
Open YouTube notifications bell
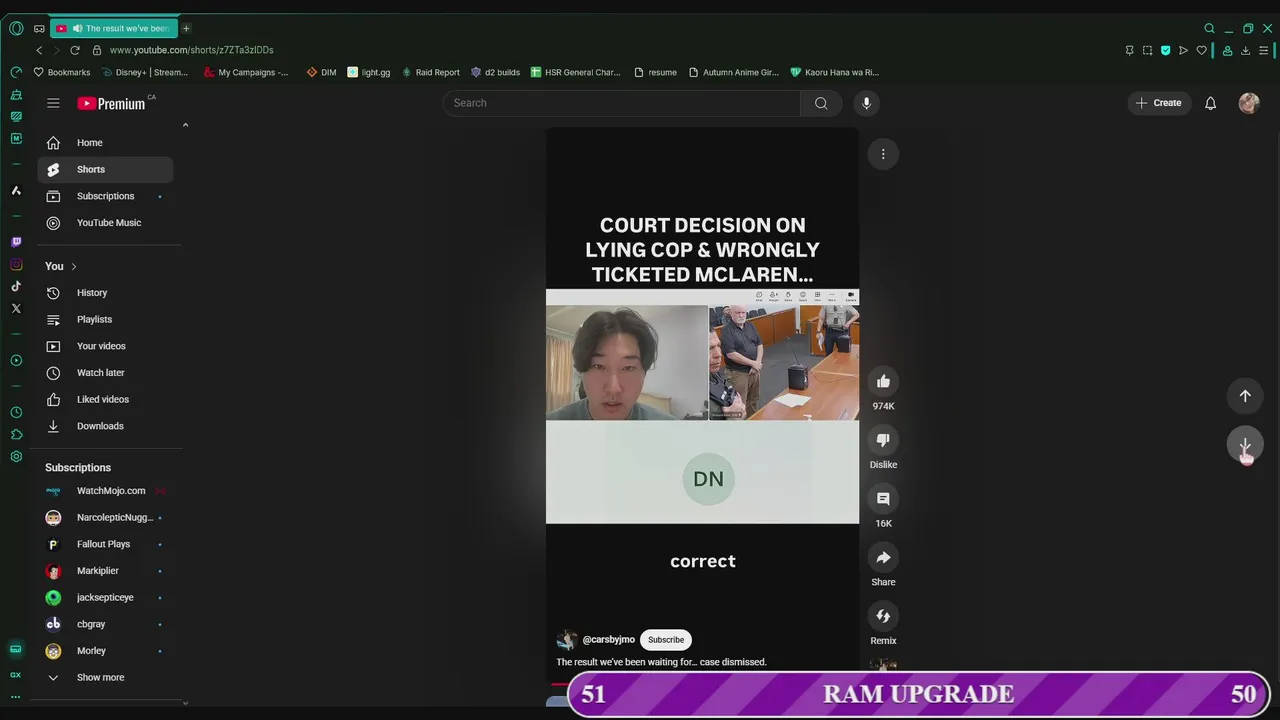[x=1210, y=103]
